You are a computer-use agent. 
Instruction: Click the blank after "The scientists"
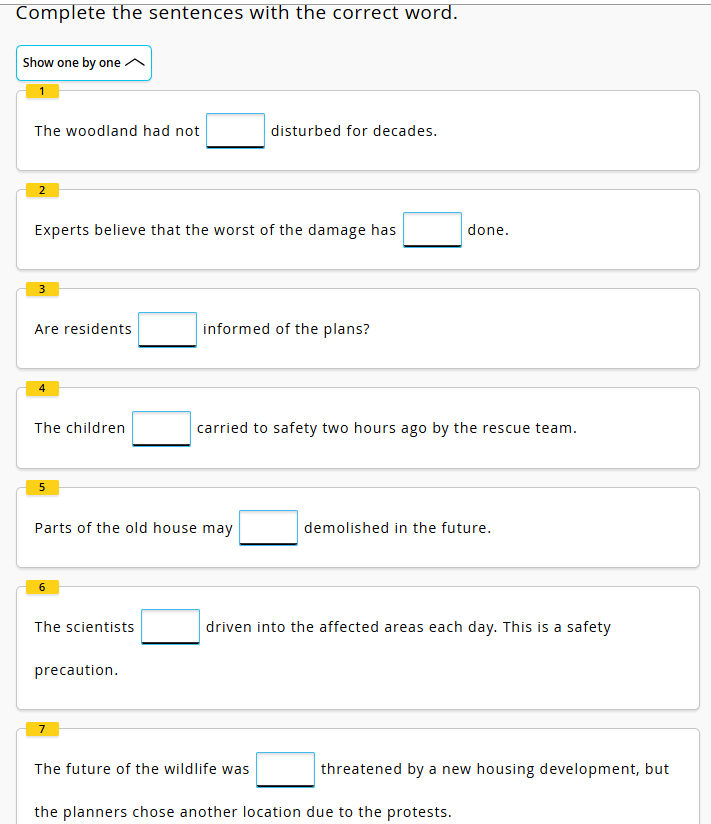[x=170, y=627]
